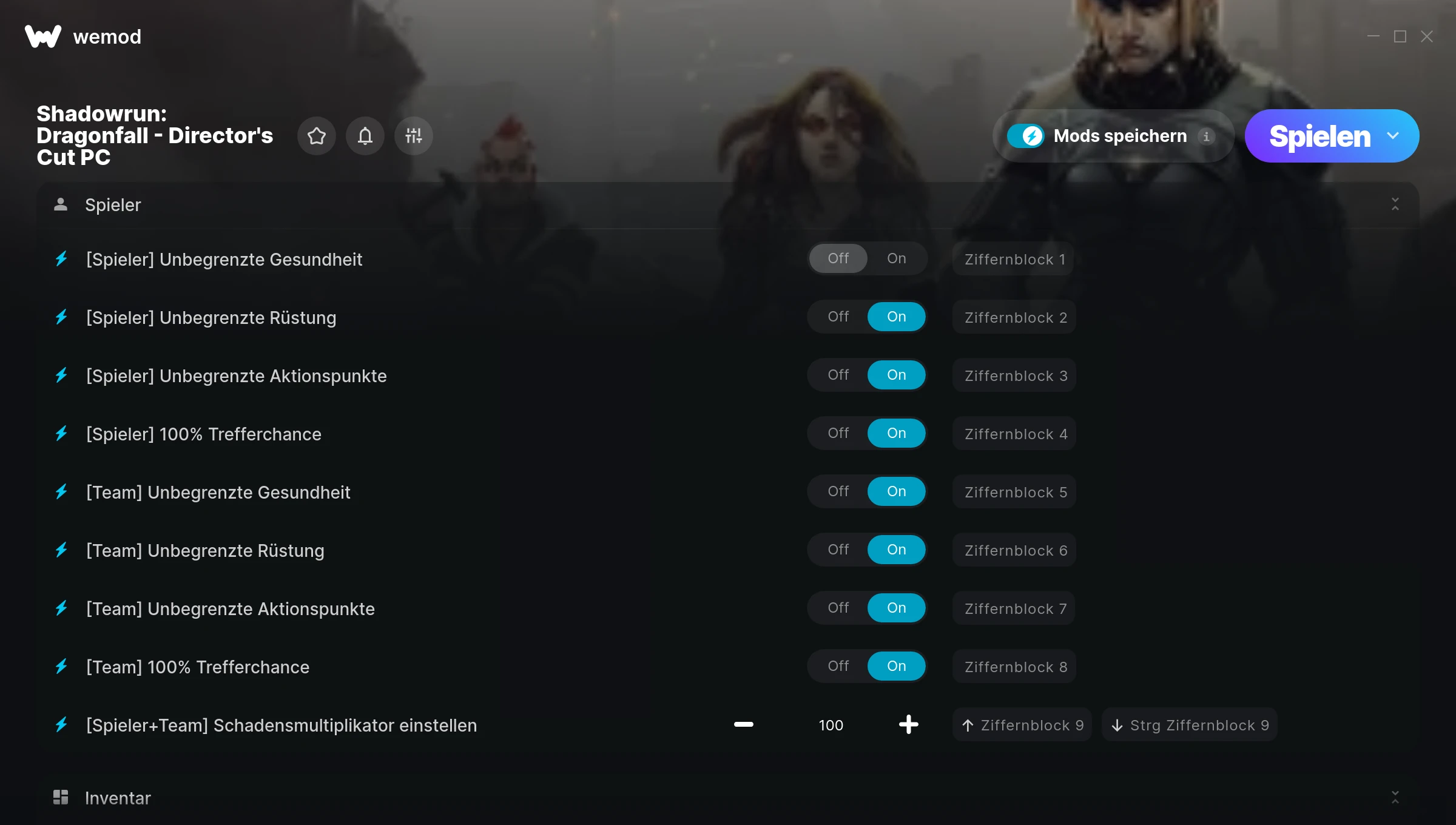Click the WeMod logo
Image resolution: width=1456 pixels, height=825 pixels.
click(x=43, y=36)
